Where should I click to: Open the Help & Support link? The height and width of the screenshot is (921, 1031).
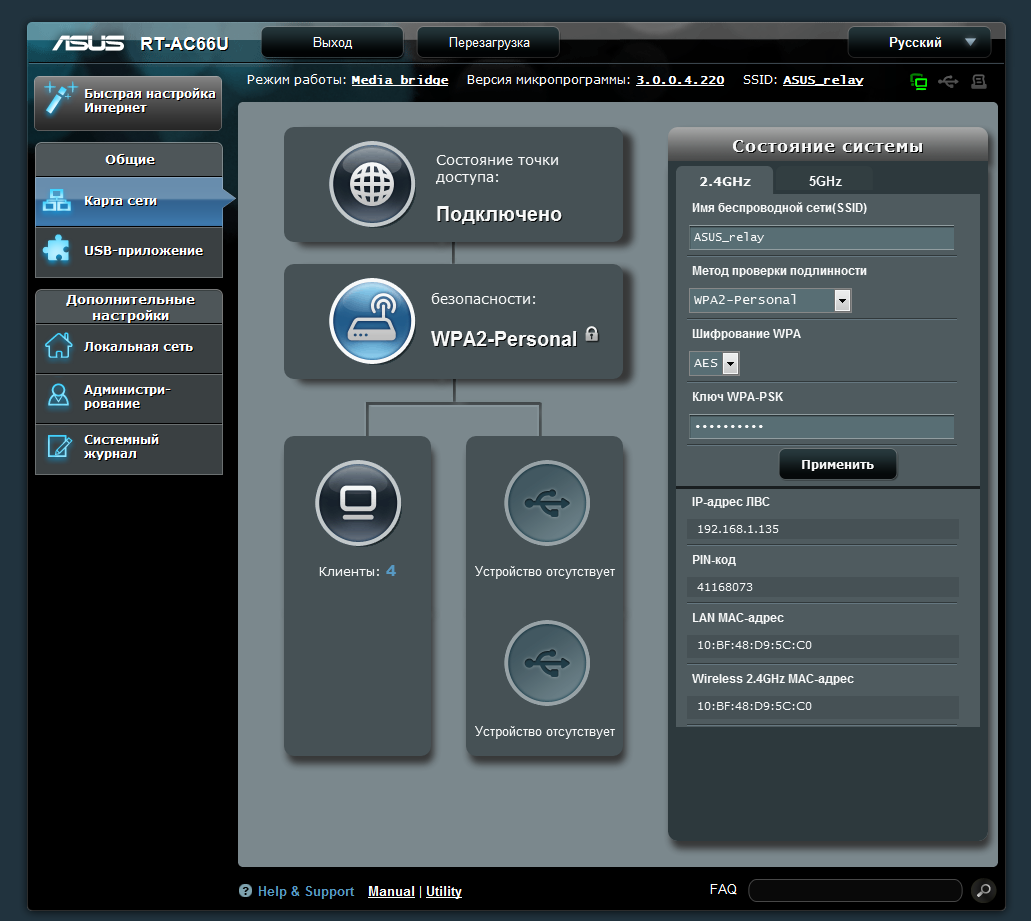tap(306, 891)
